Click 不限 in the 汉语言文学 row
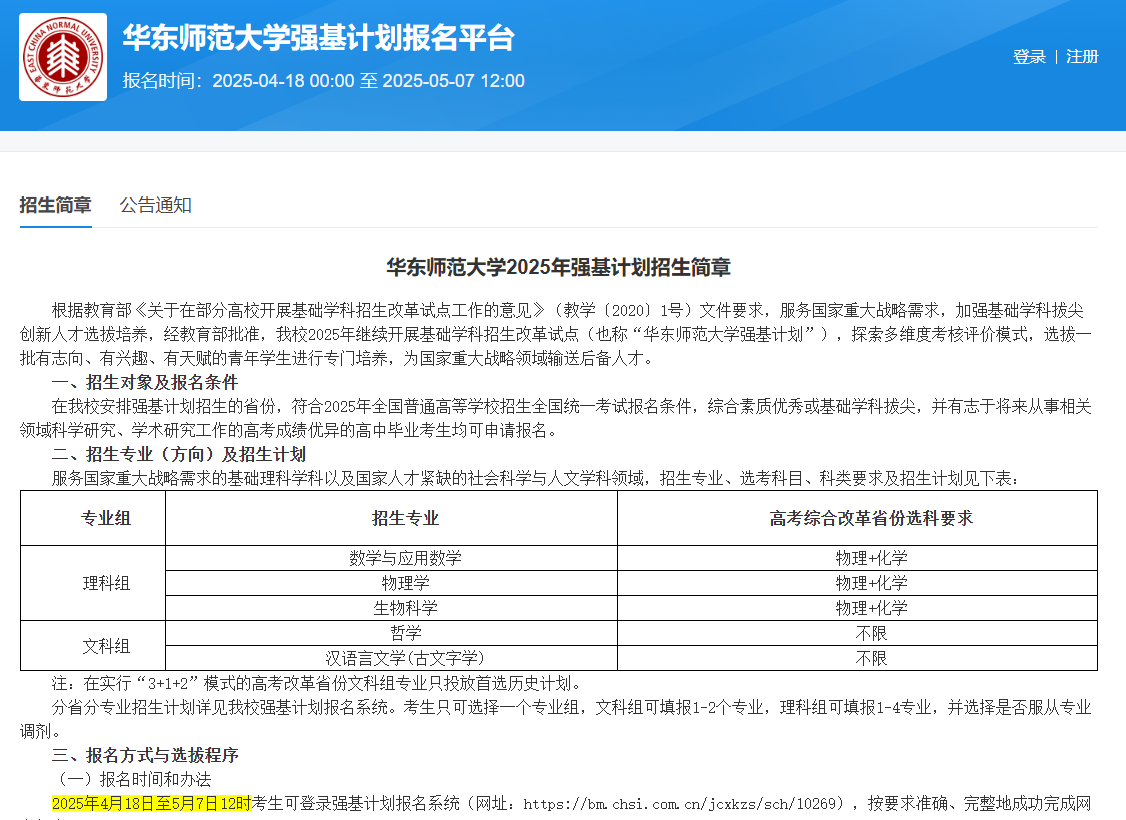Viewport: 1126px width, 820px height. coord(857,658)
